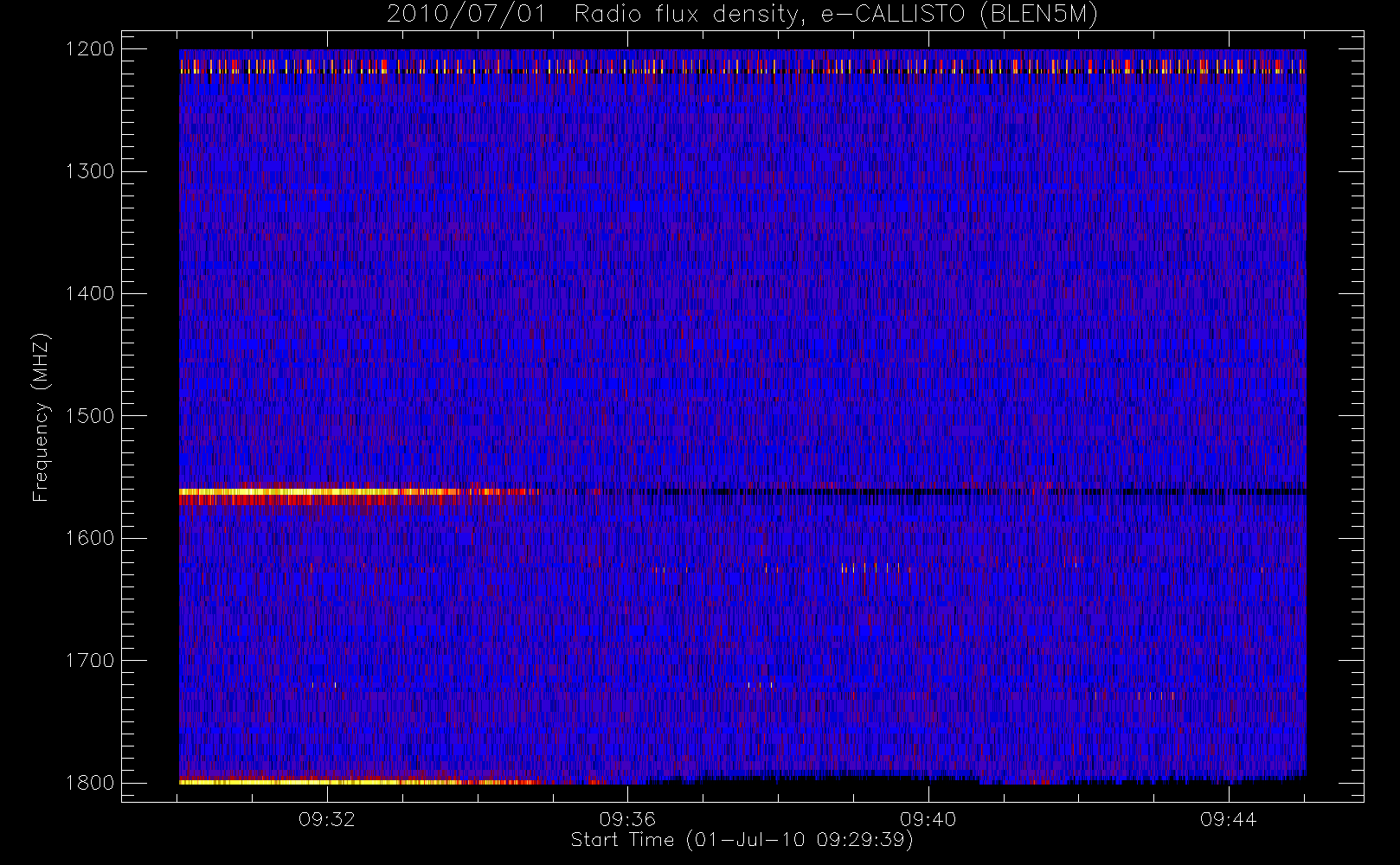Viewport: 1400px width, 865px height.
Task: Click the date '2010/07/01' in the title
Action: pyautogui.click(x=466, y=15)
